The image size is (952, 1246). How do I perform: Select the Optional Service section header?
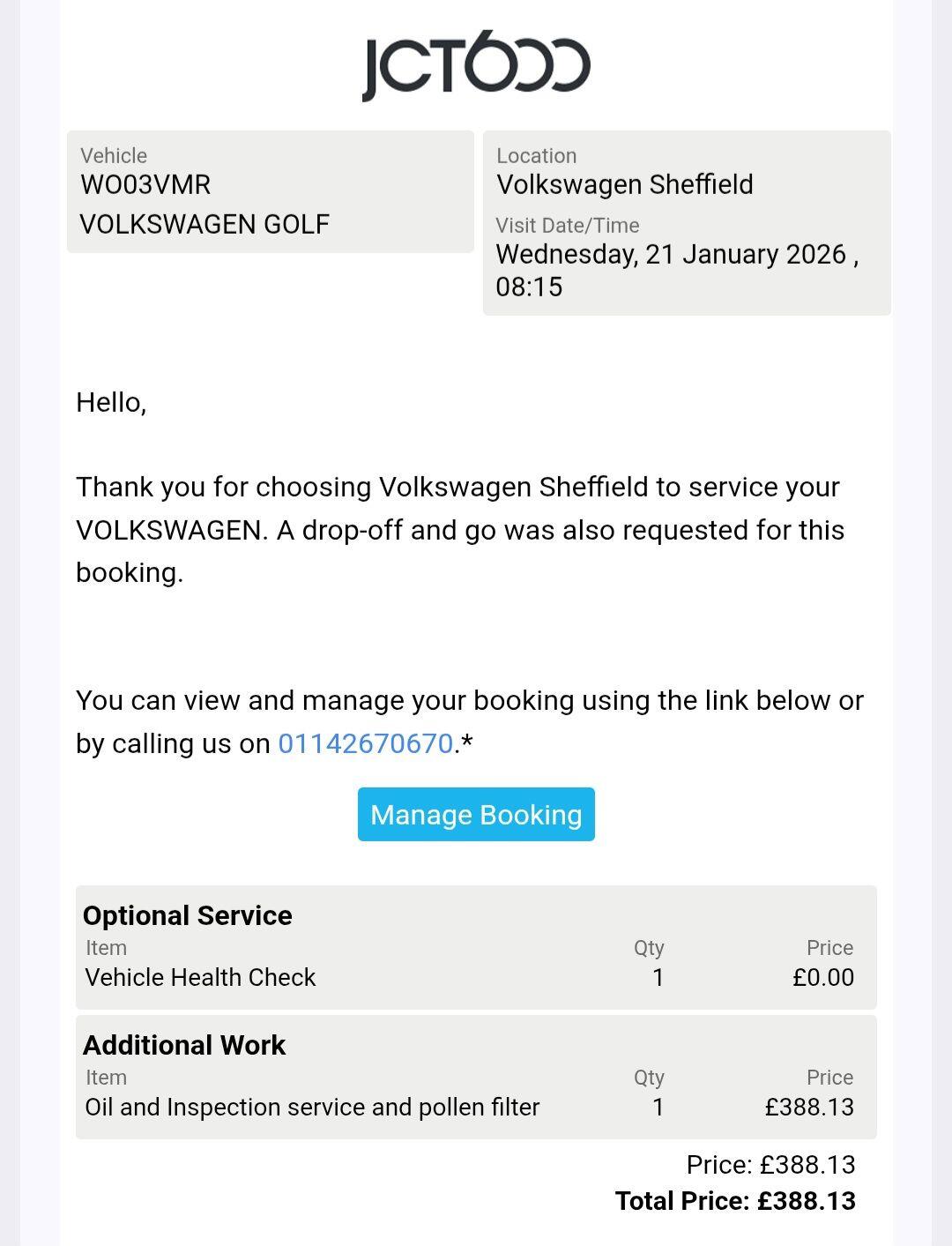click(x=186, y=915)
